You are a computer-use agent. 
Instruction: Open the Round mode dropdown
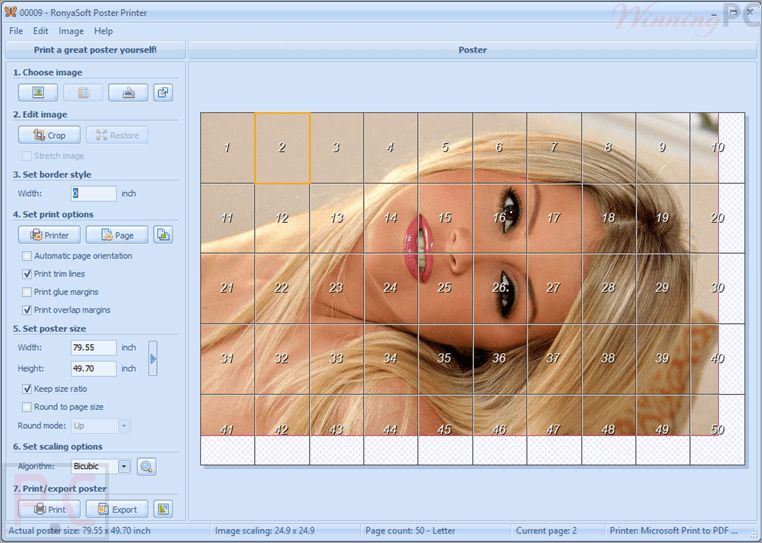coord(124,426)
